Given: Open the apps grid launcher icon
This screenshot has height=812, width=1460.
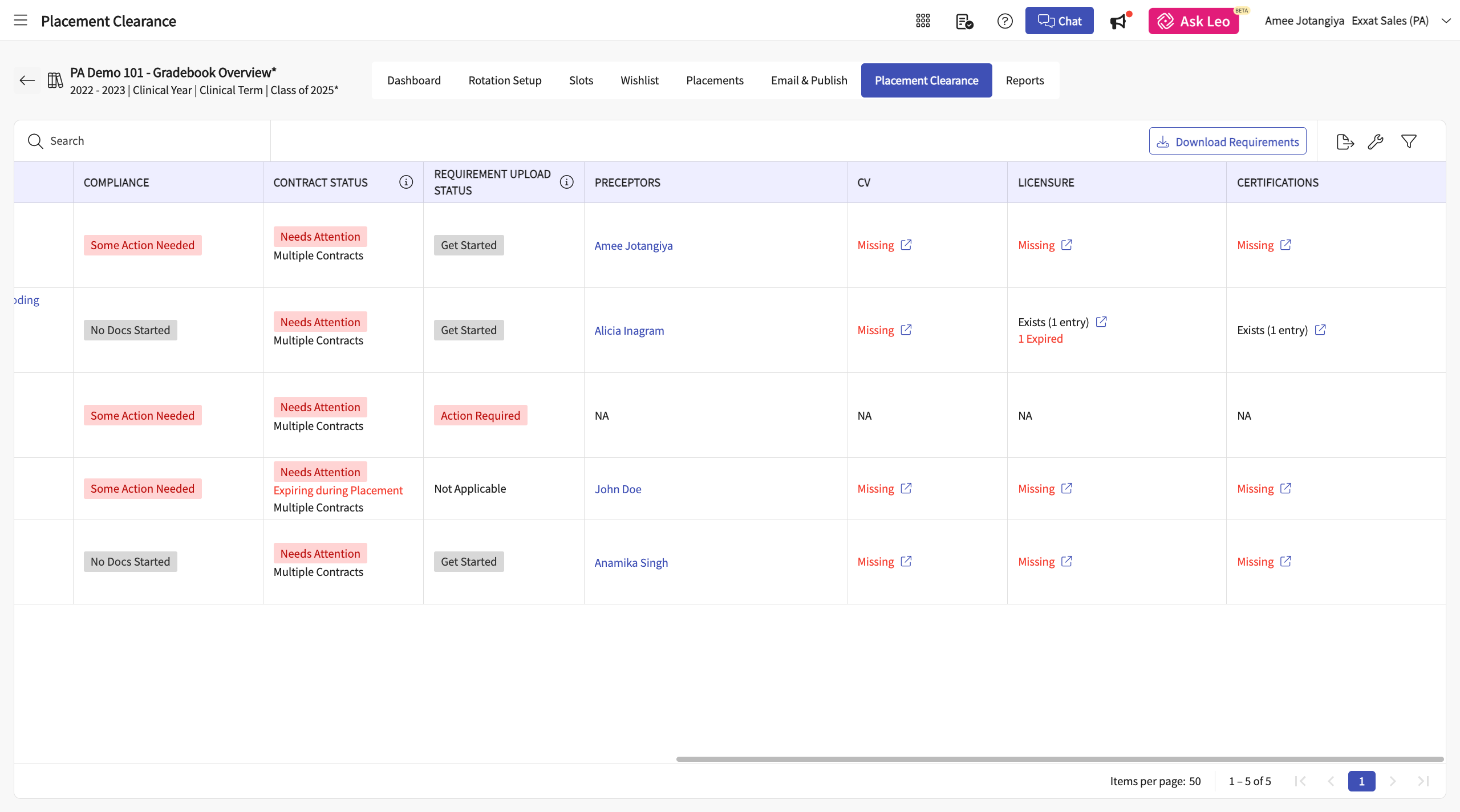Looking at the screenshot, I should click(923, 21).
